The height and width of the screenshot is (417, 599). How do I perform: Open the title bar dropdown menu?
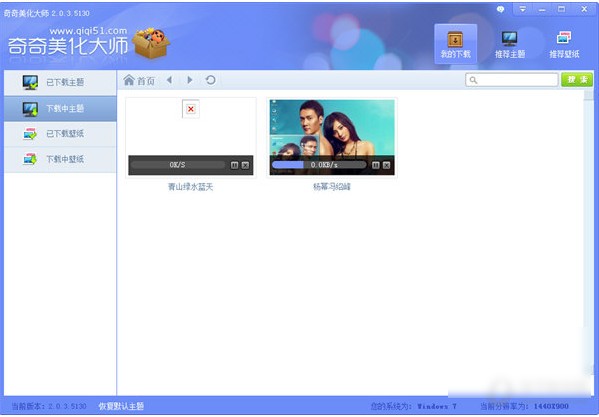click(x=523, y=9)
